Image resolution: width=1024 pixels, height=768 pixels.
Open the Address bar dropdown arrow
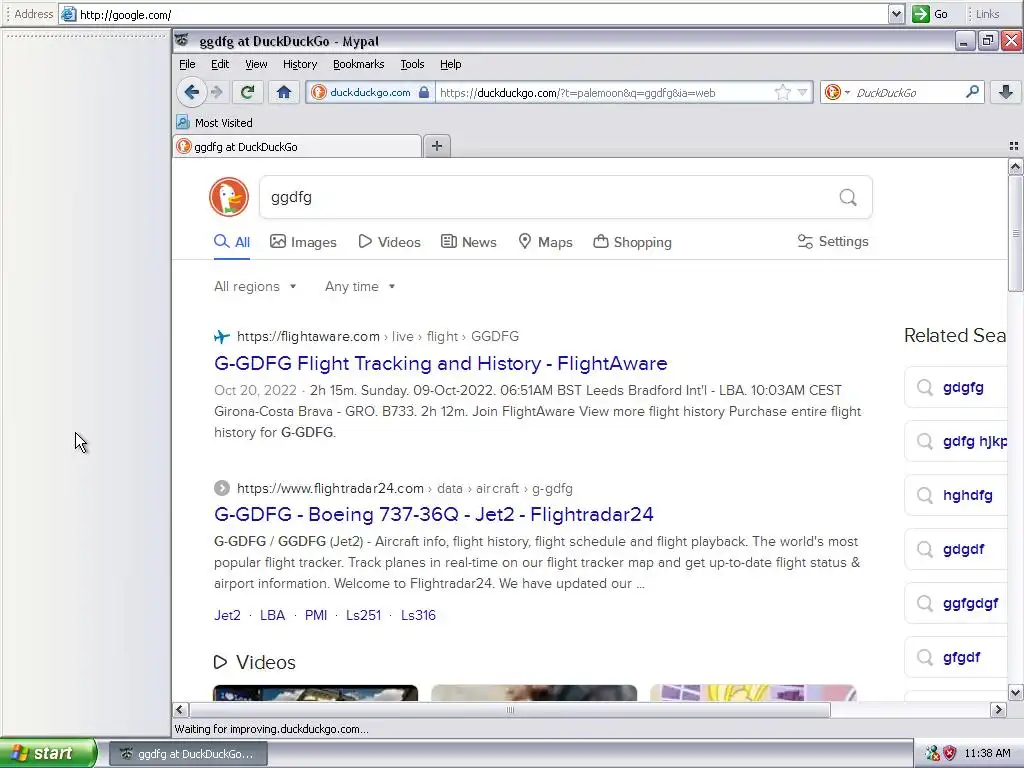[896, 14]
